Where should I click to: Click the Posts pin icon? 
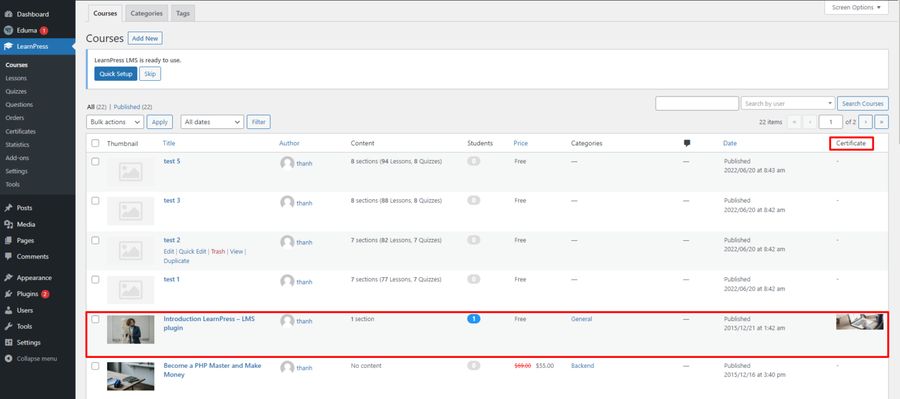tap(8, 208)
